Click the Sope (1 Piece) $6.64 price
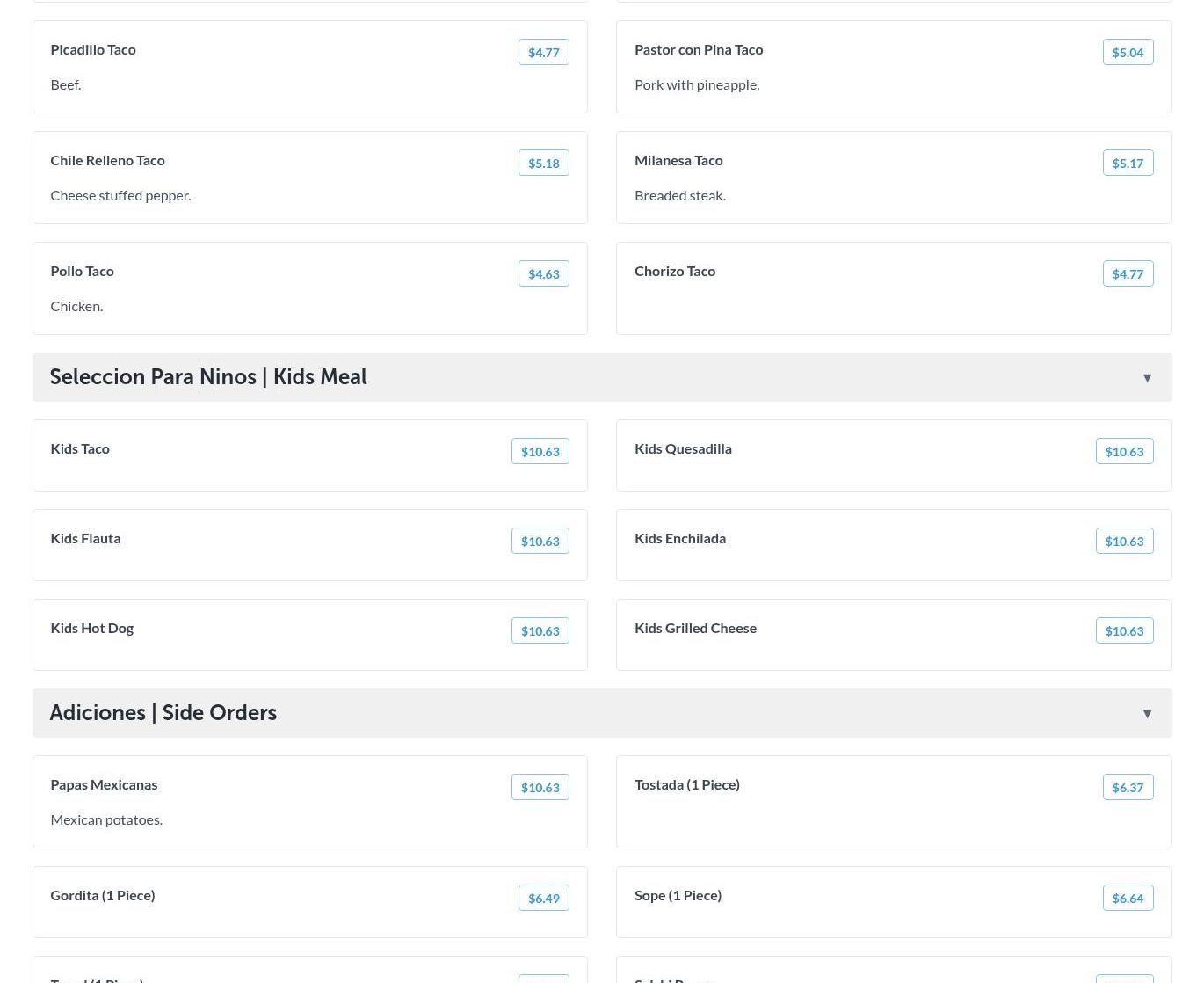 click(x=1128, y=899)
